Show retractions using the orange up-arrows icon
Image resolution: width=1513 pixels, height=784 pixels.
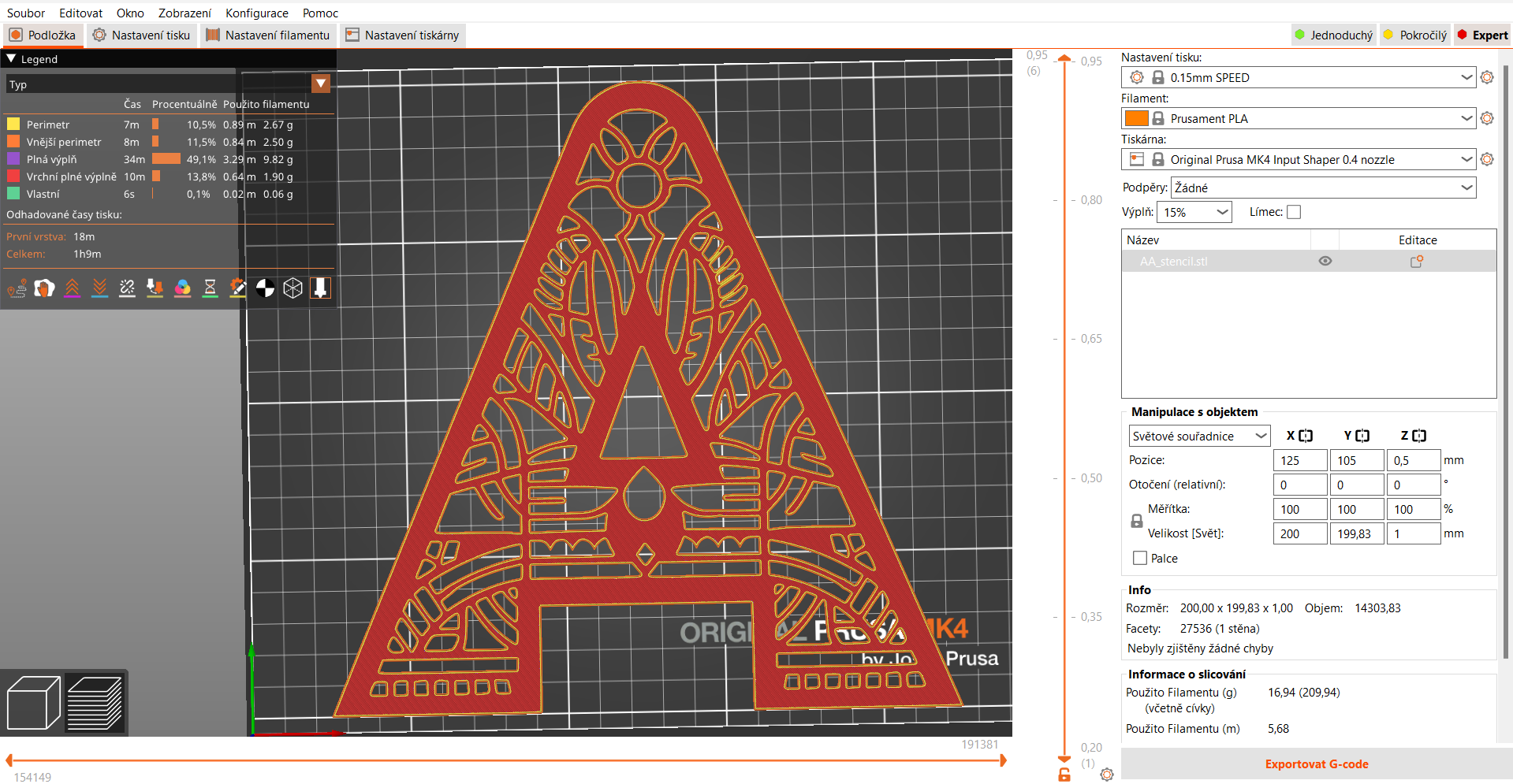click(72, 288)
